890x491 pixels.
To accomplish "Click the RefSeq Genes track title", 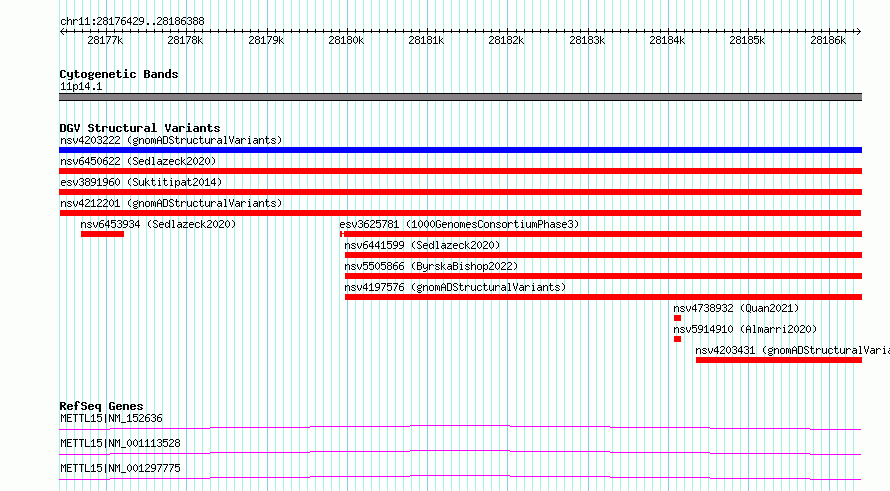I will (x=101, y=406).
